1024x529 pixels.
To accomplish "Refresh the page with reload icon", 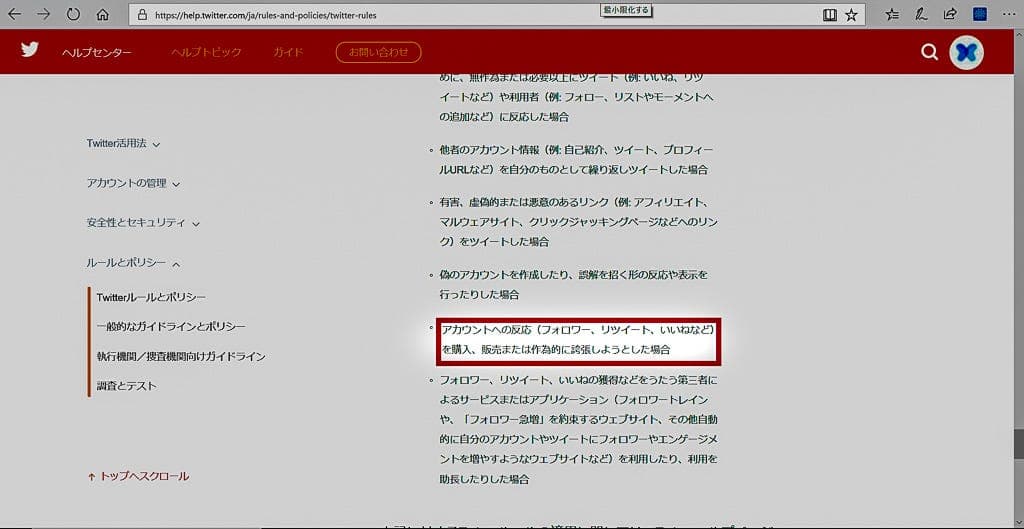I will 73,15.
